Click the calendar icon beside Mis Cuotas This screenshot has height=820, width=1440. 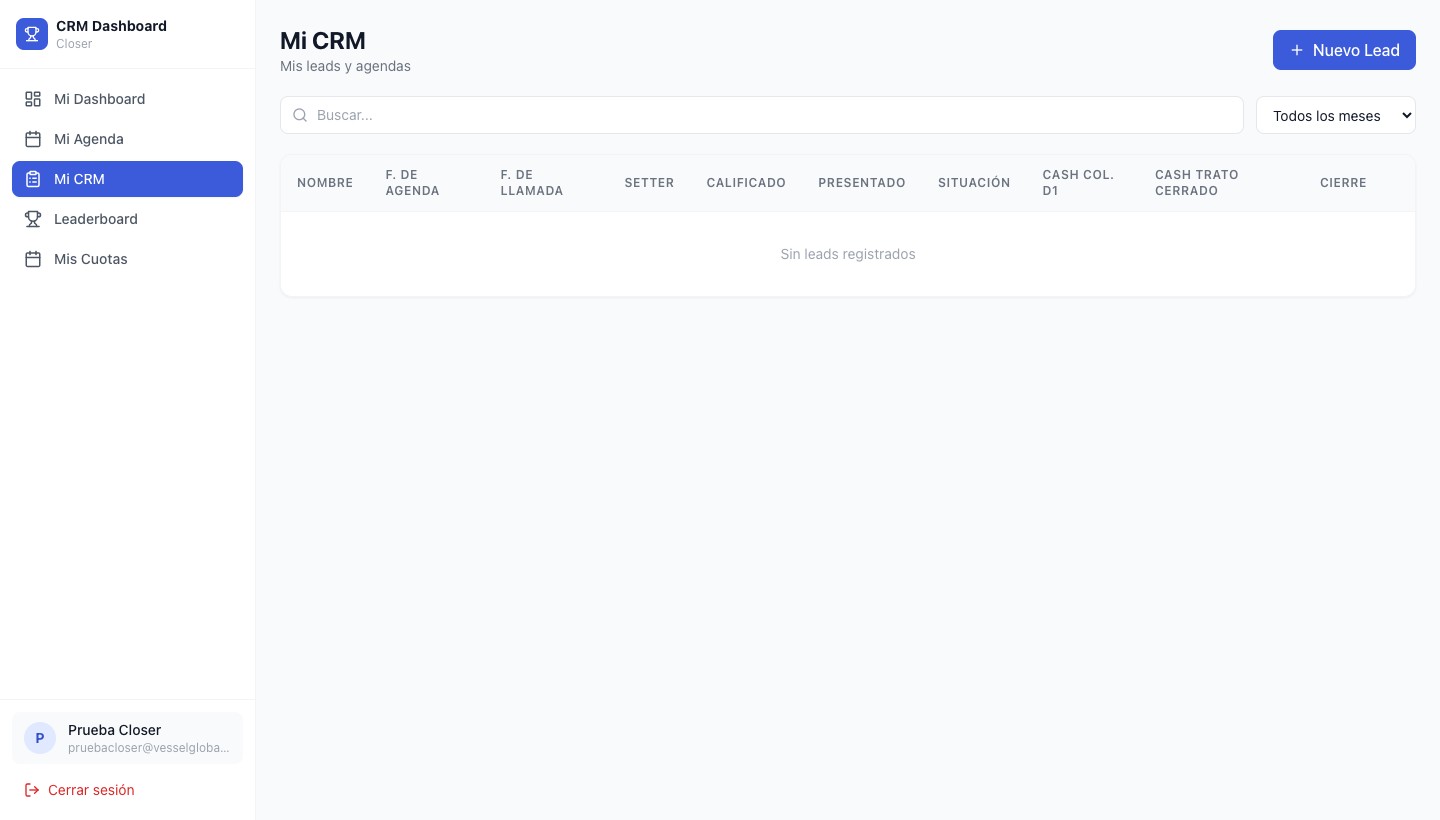[33, 259]
